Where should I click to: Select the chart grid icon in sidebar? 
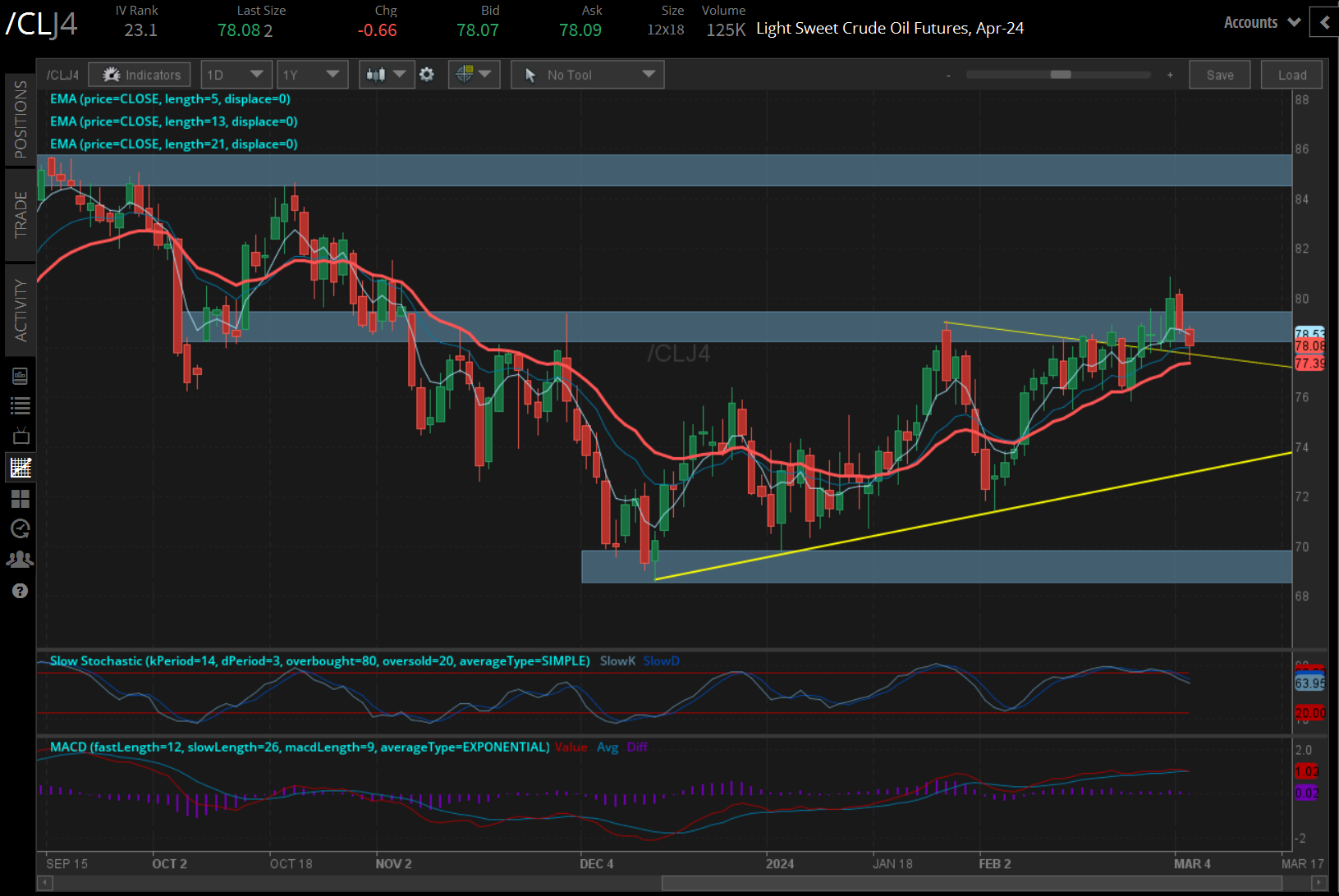tap(21, 468)
